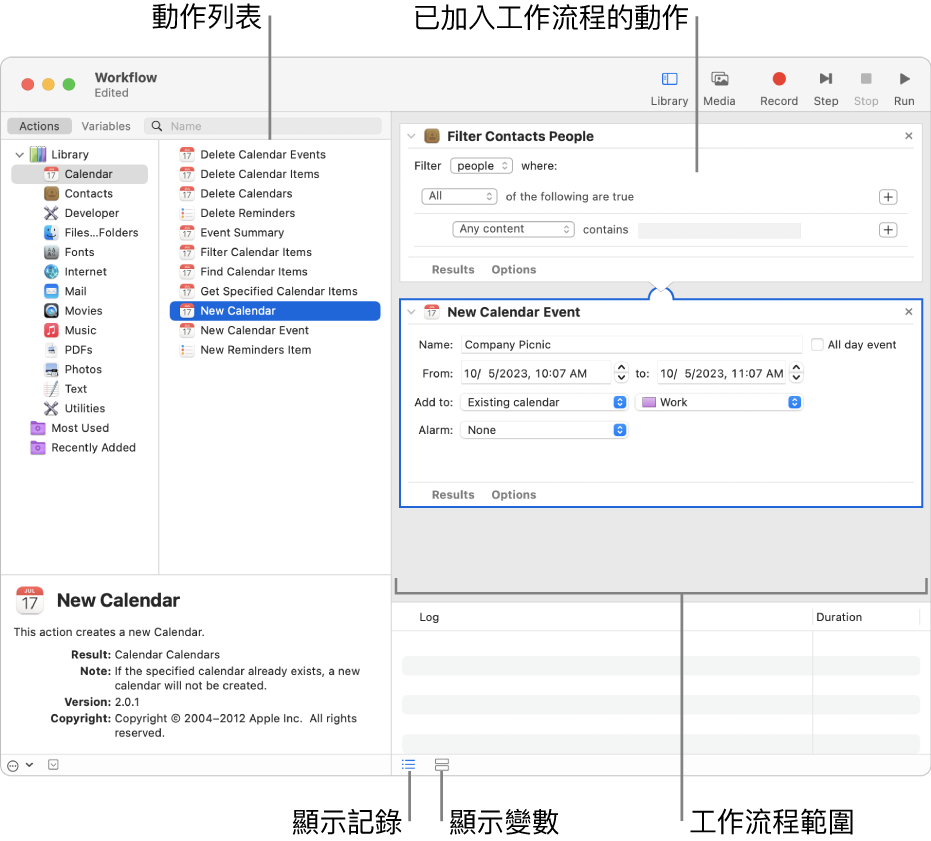Select the Delete Reminders action
The image size is (931, 841).
click(238, 214)
